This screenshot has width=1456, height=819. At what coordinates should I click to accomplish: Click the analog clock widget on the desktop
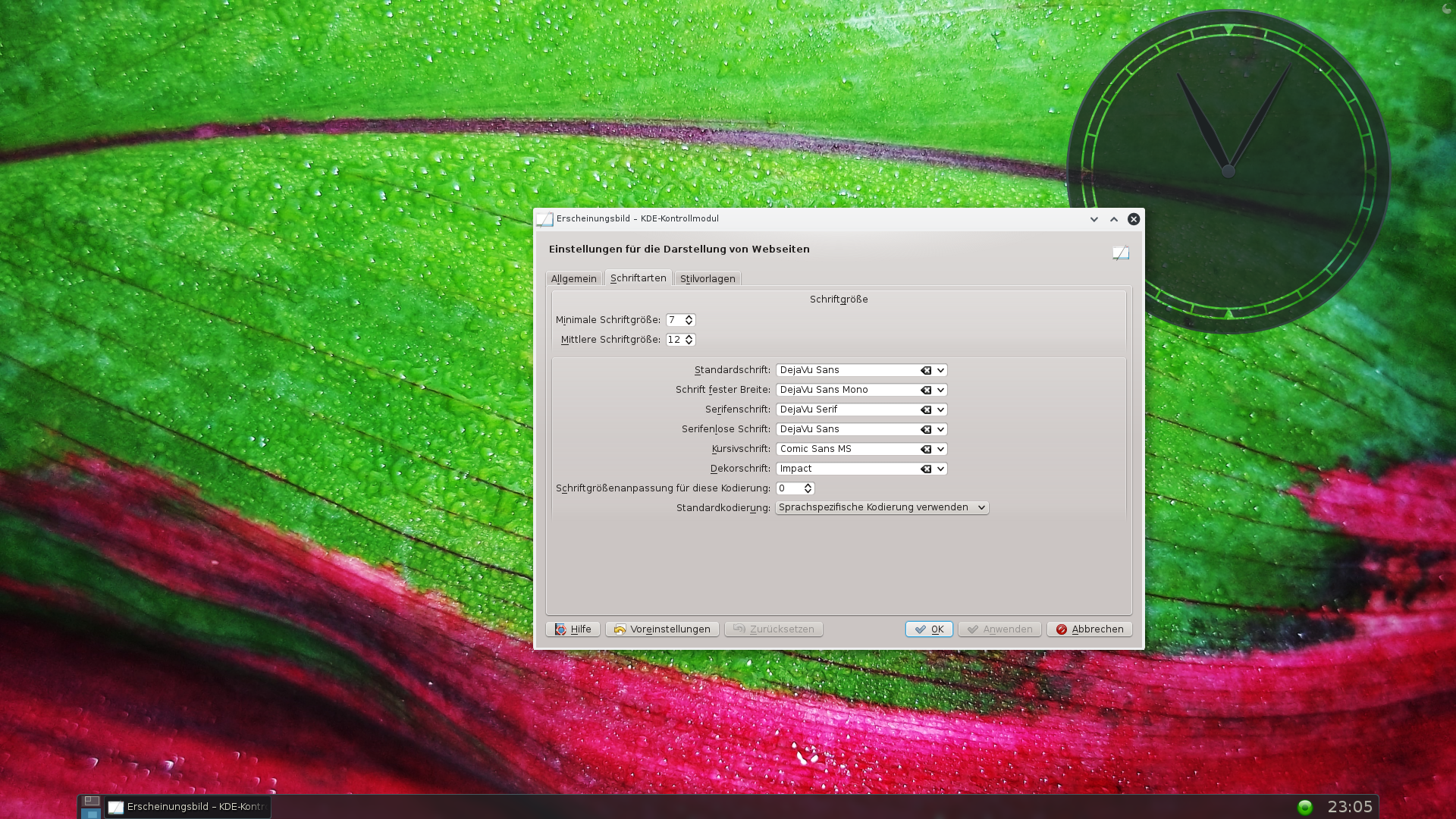coord(1228,171)
